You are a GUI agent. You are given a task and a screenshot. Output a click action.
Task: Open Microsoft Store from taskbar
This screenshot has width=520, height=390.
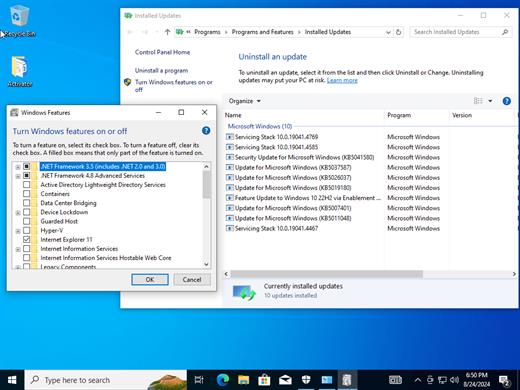[x=264, y=380]
